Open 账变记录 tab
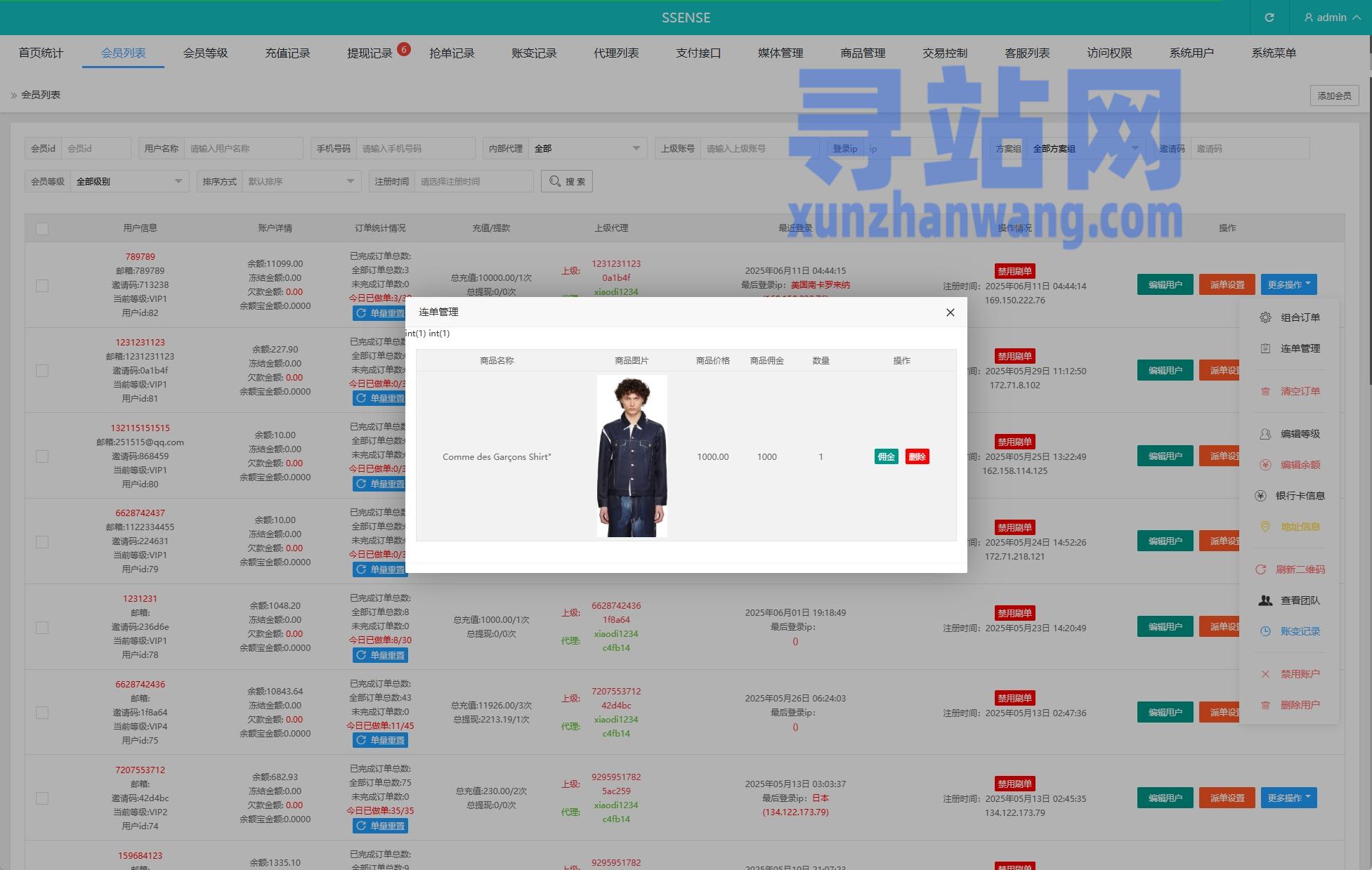 tap(534, 53)
